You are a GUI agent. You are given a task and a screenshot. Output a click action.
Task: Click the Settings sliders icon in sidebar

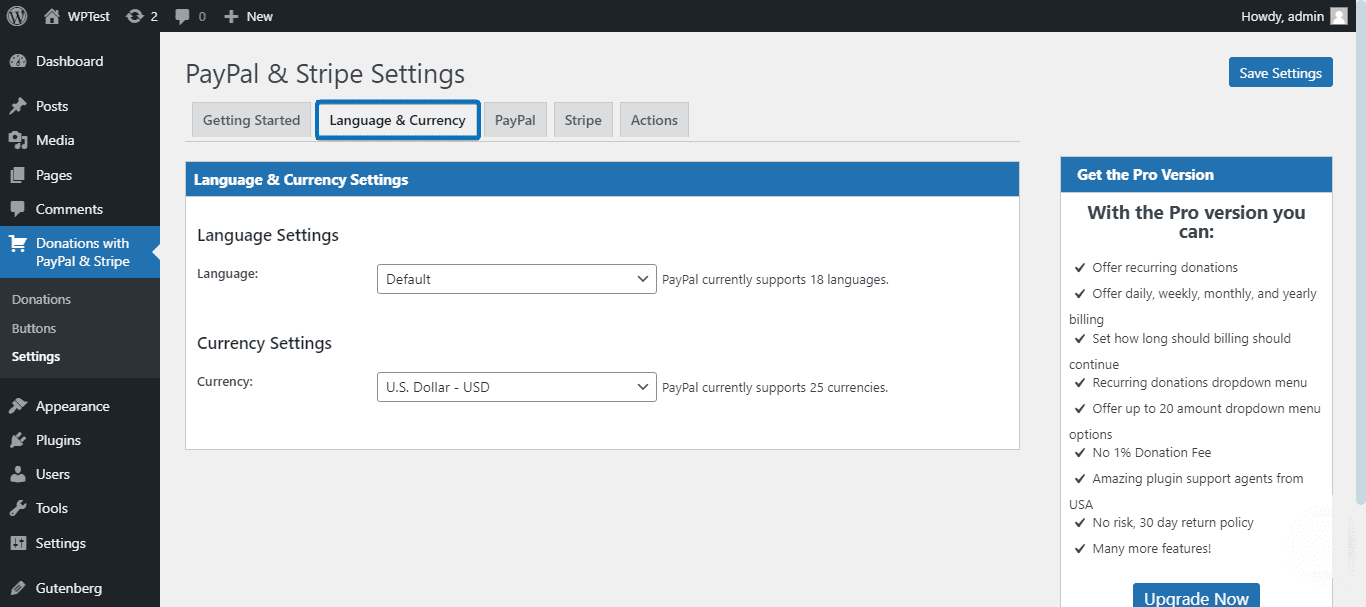[18, 543]
